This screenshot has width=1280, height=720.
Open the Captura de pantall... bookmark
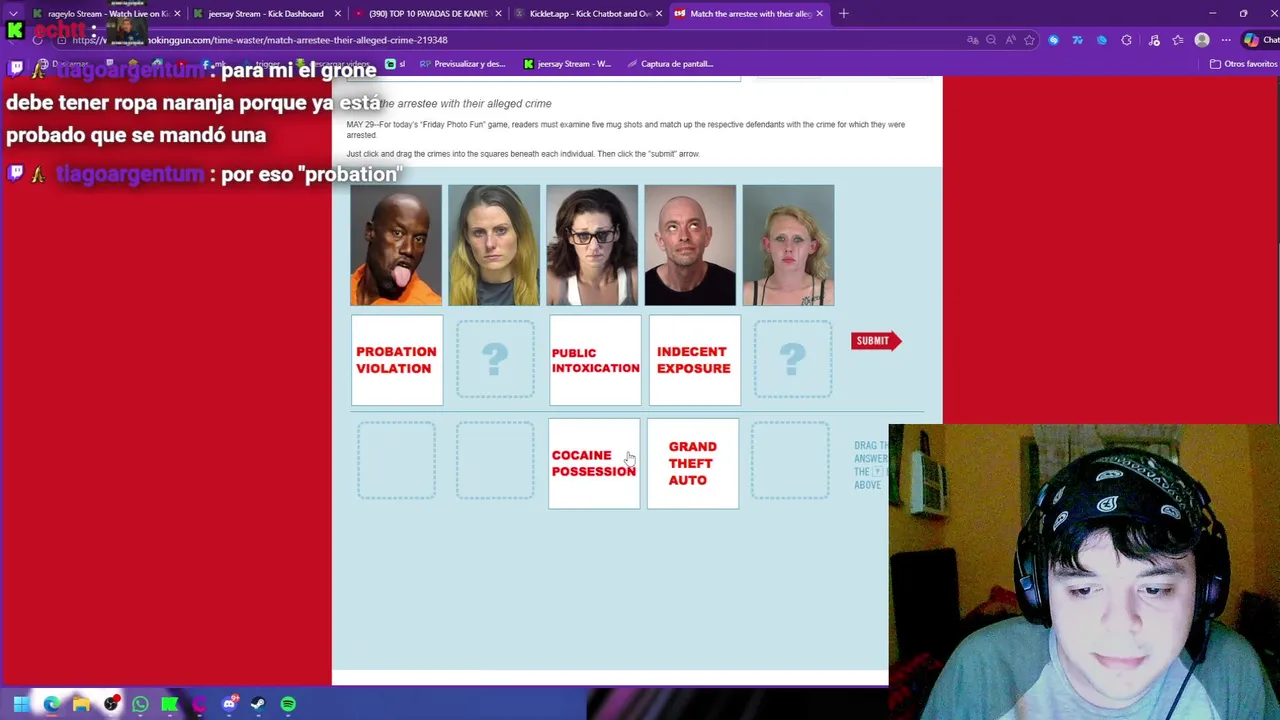click(x=670, y=64)
